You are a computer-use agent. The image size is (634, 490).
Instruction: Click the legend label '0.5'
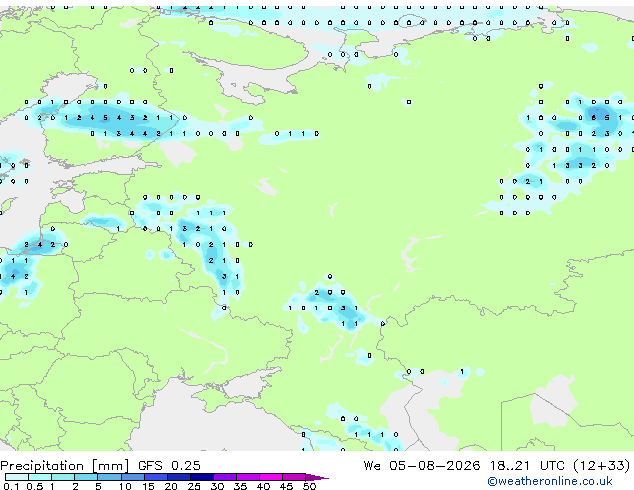coord(35,486)
